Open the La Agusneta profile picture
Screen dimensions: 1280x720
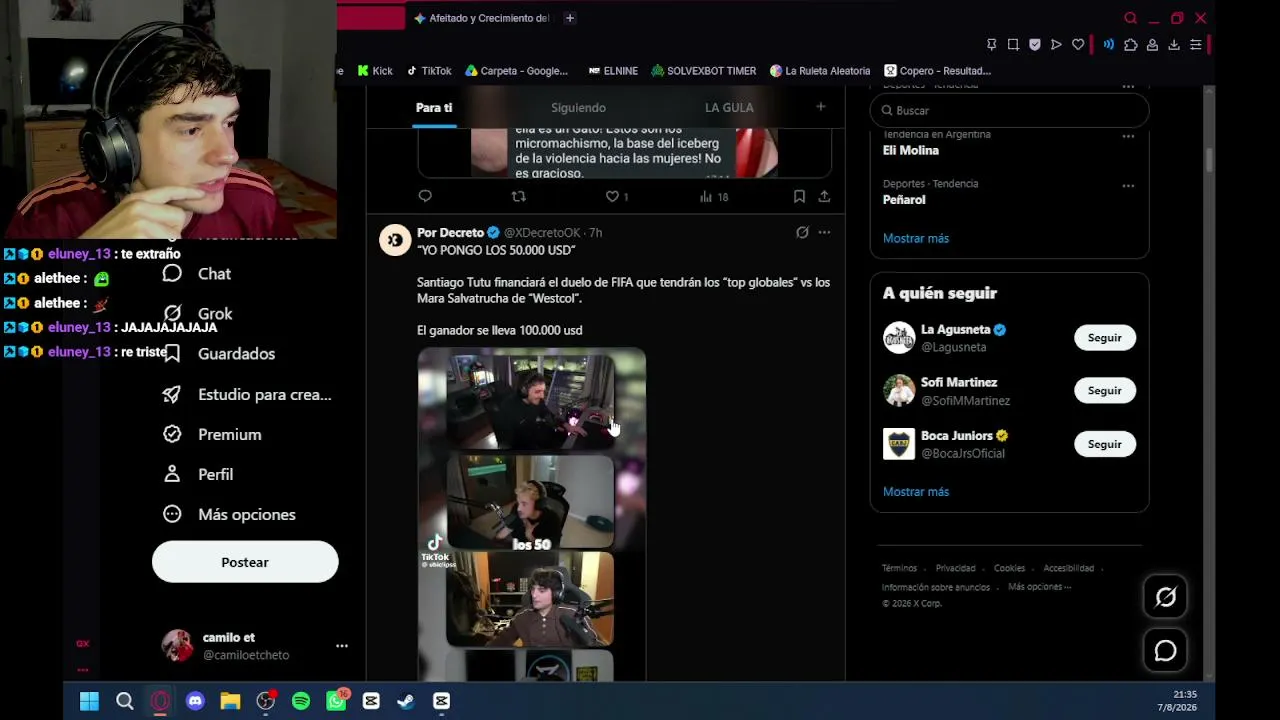point(899,338)
